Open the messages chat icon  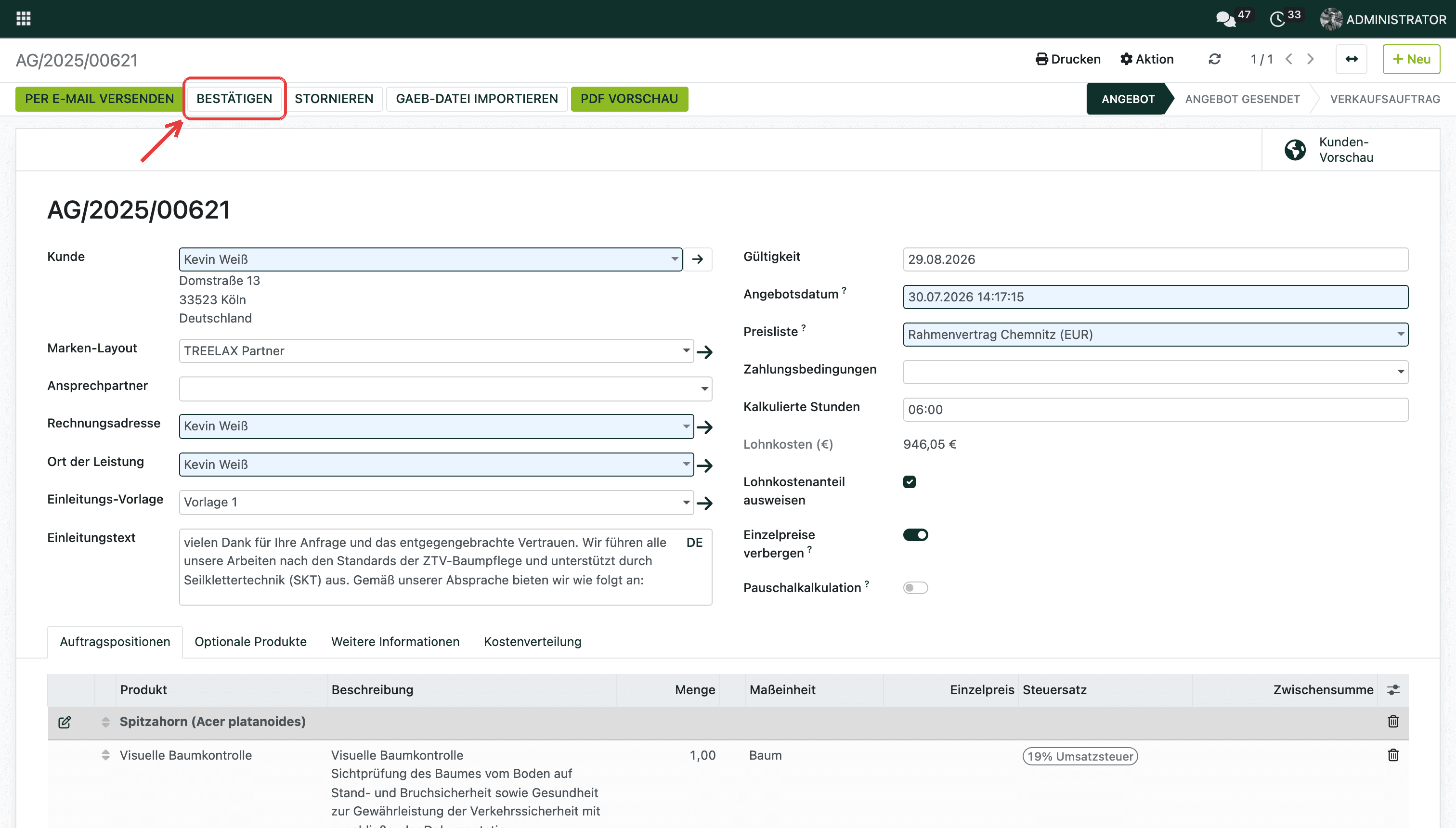1226,19
